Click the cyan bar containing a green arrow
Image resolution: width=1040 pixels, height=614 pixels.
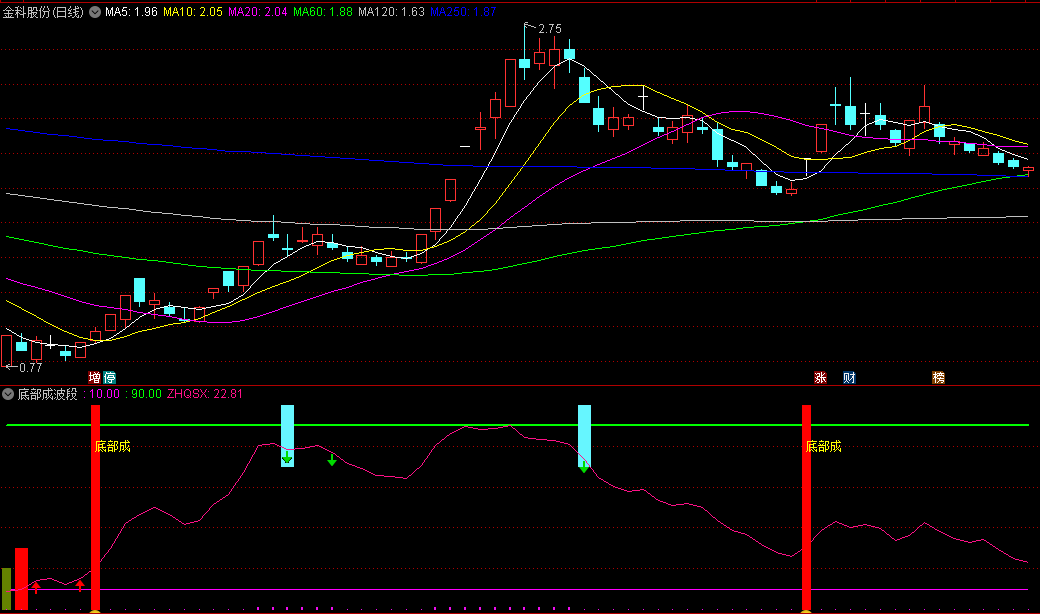287,436
